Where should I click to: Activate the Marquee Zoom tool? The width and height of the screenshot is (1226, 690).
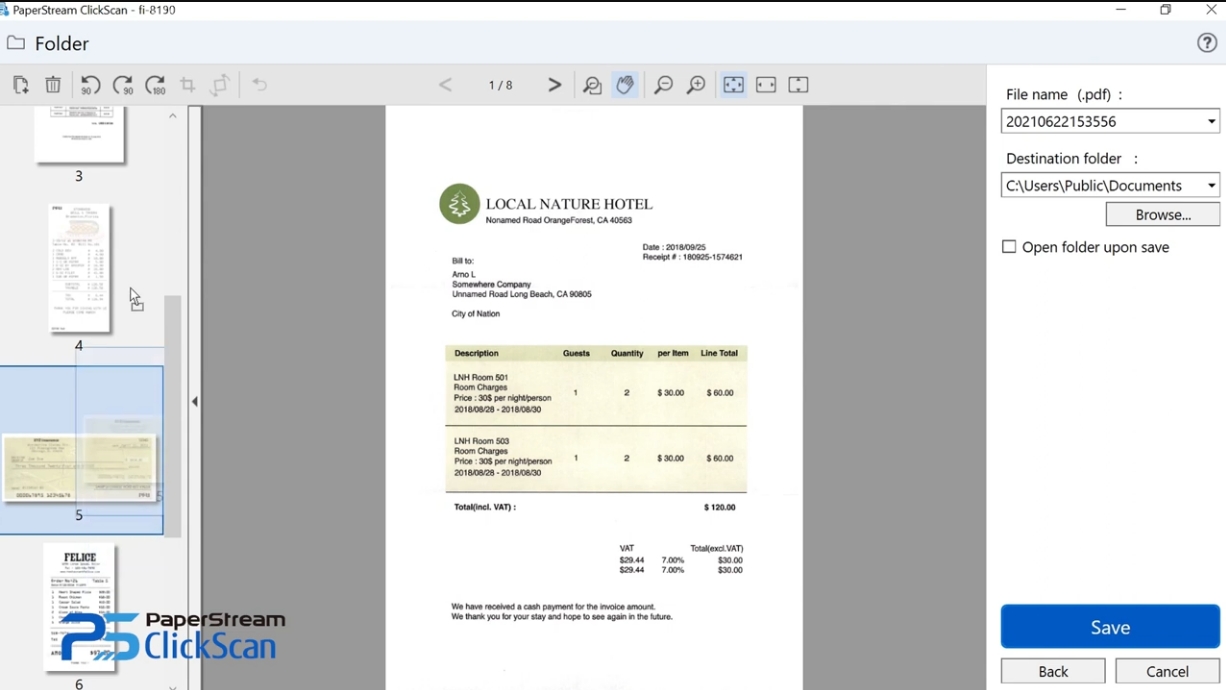[x=592, y=85]
